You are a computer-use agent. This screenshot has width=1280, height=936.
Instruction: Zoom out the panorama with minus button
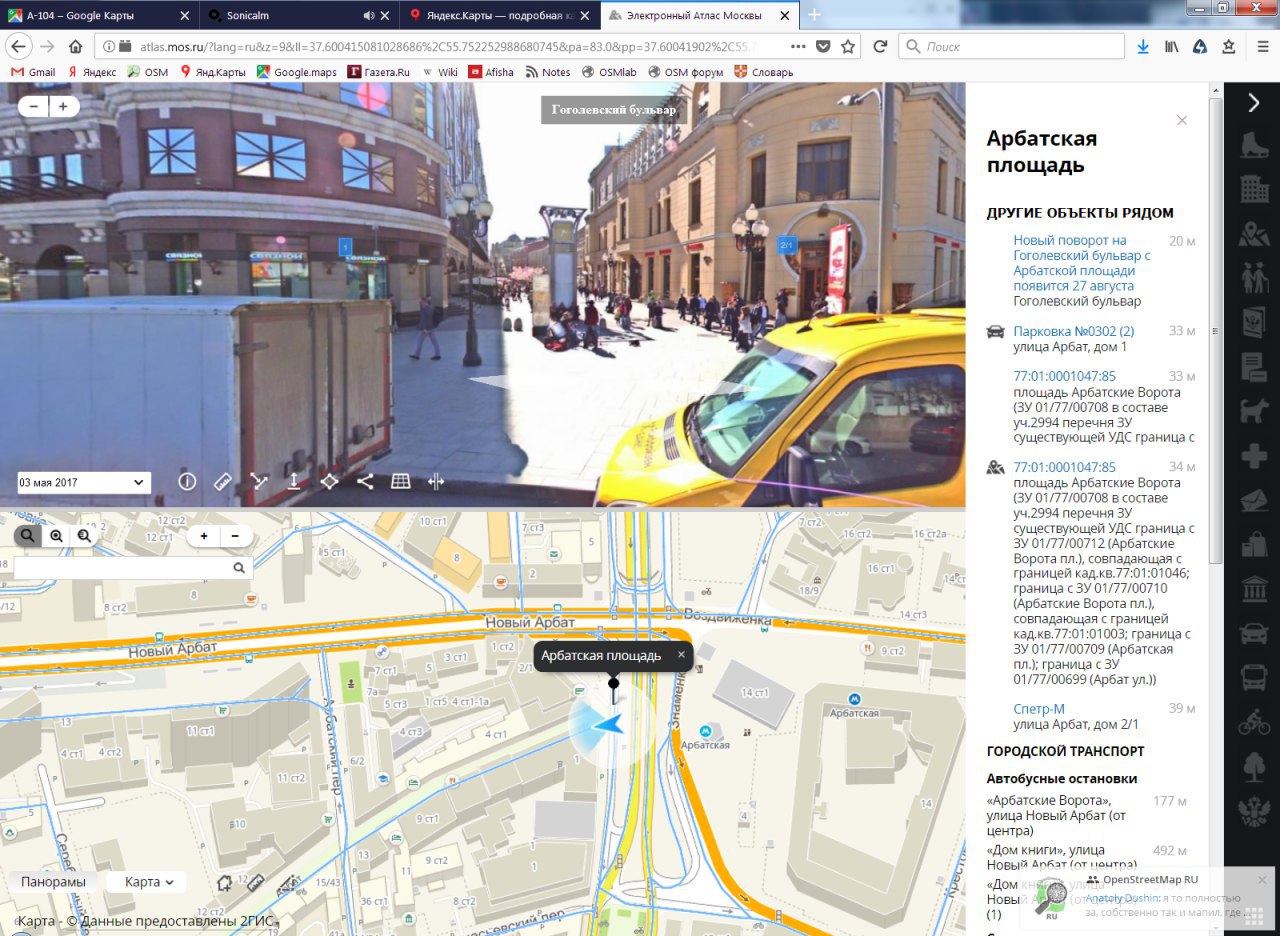(33, 106)
